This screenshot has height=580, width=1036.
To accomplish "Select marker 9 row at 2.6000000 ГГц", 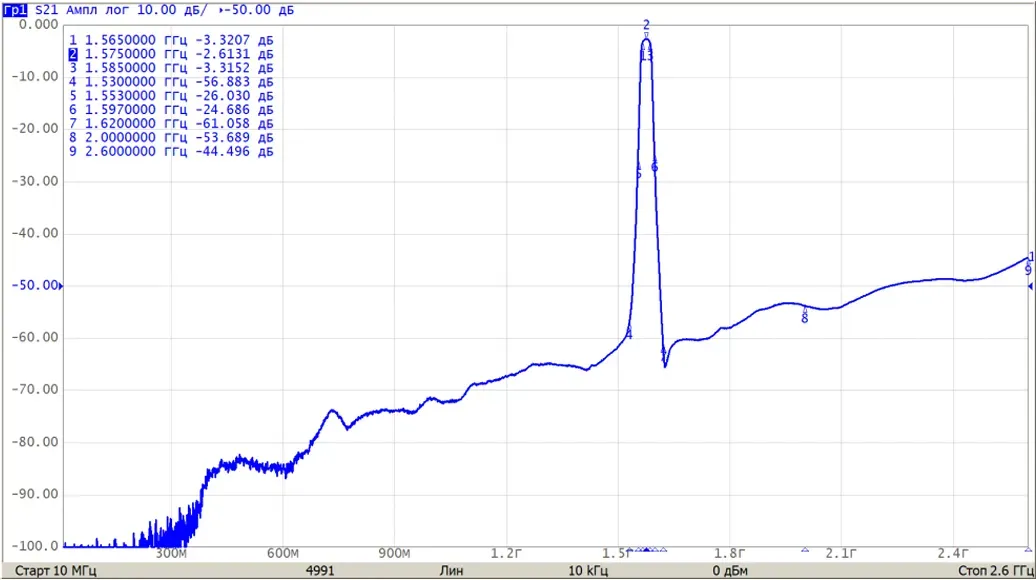I will [x=171, y=151].
